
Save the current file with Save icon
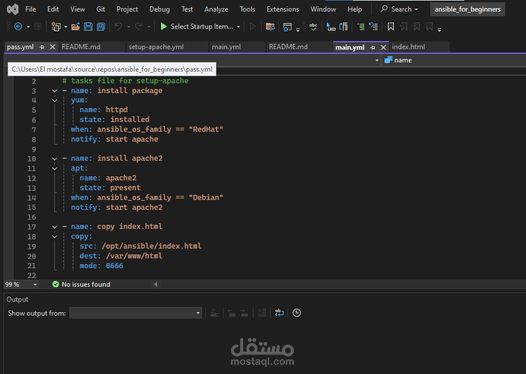coord(88,26)
